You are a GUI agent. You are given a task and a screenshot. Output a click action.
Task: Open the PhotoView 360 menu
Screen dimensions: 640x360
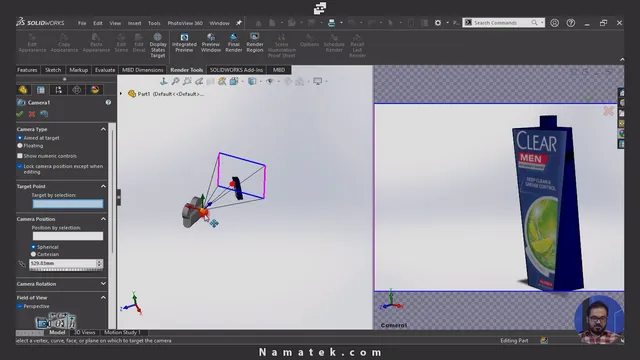coord(185,23)
